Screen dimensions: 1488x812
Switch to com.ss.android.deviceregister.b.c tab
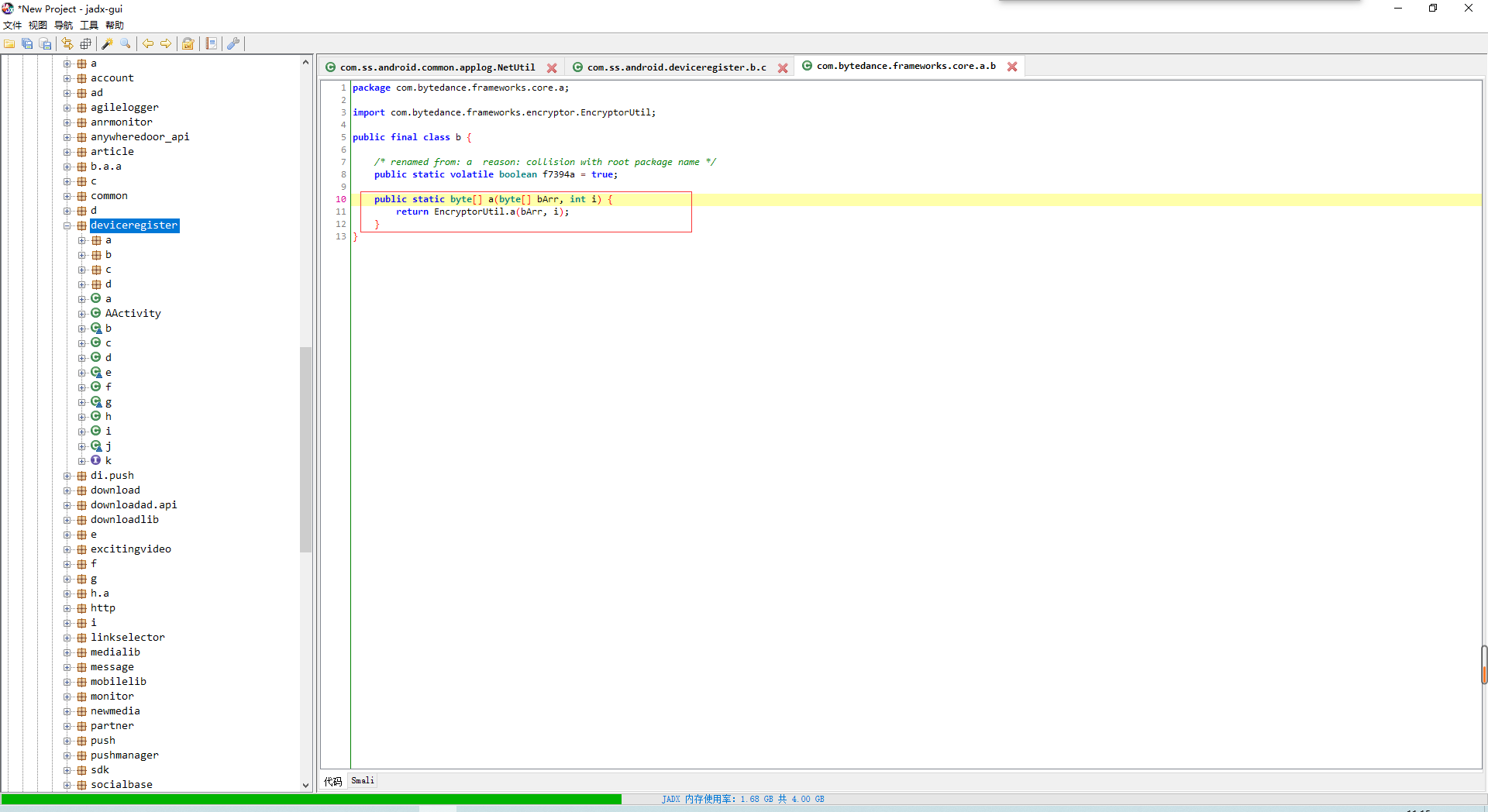click(677, 67)
